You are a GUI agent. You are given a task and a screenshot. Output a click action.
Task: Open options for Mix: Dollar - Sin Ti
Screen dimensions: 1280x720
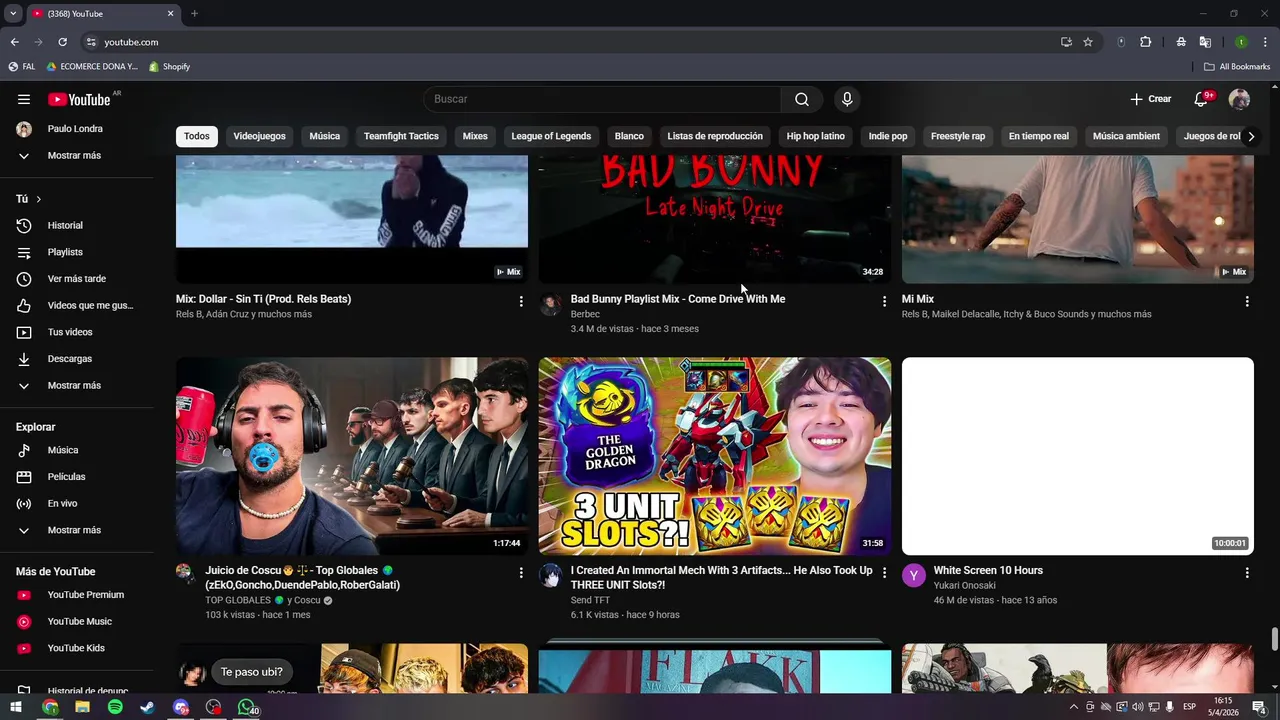coord(521,301)
